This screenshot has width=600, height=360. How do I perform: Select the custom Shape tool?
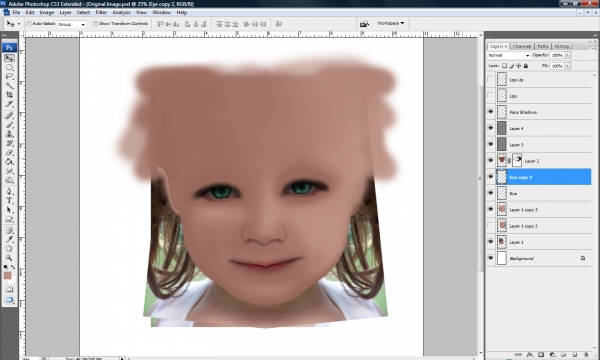pos(9,219)
